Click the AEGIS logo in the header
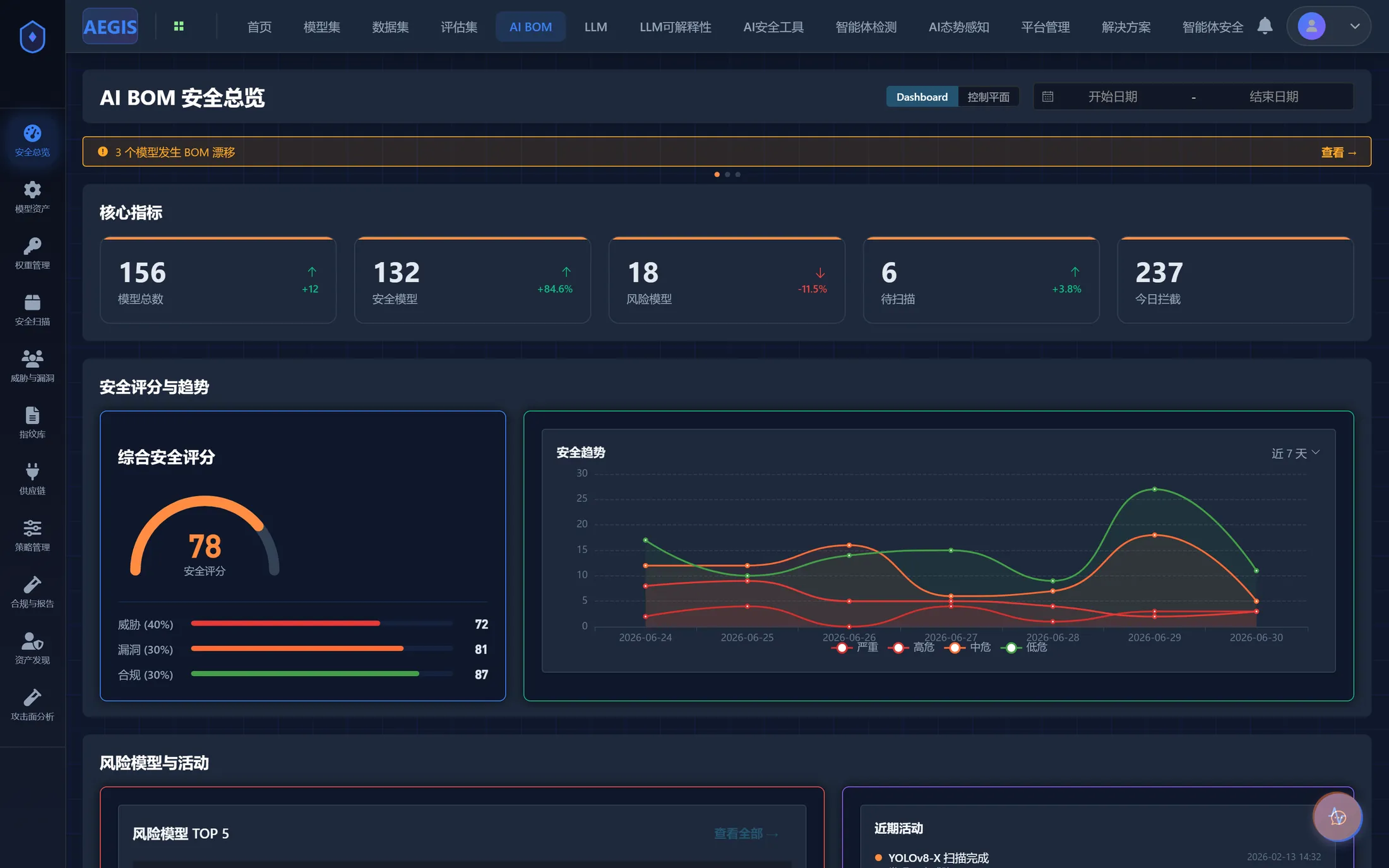1389x868 pixels. point(110,27)
